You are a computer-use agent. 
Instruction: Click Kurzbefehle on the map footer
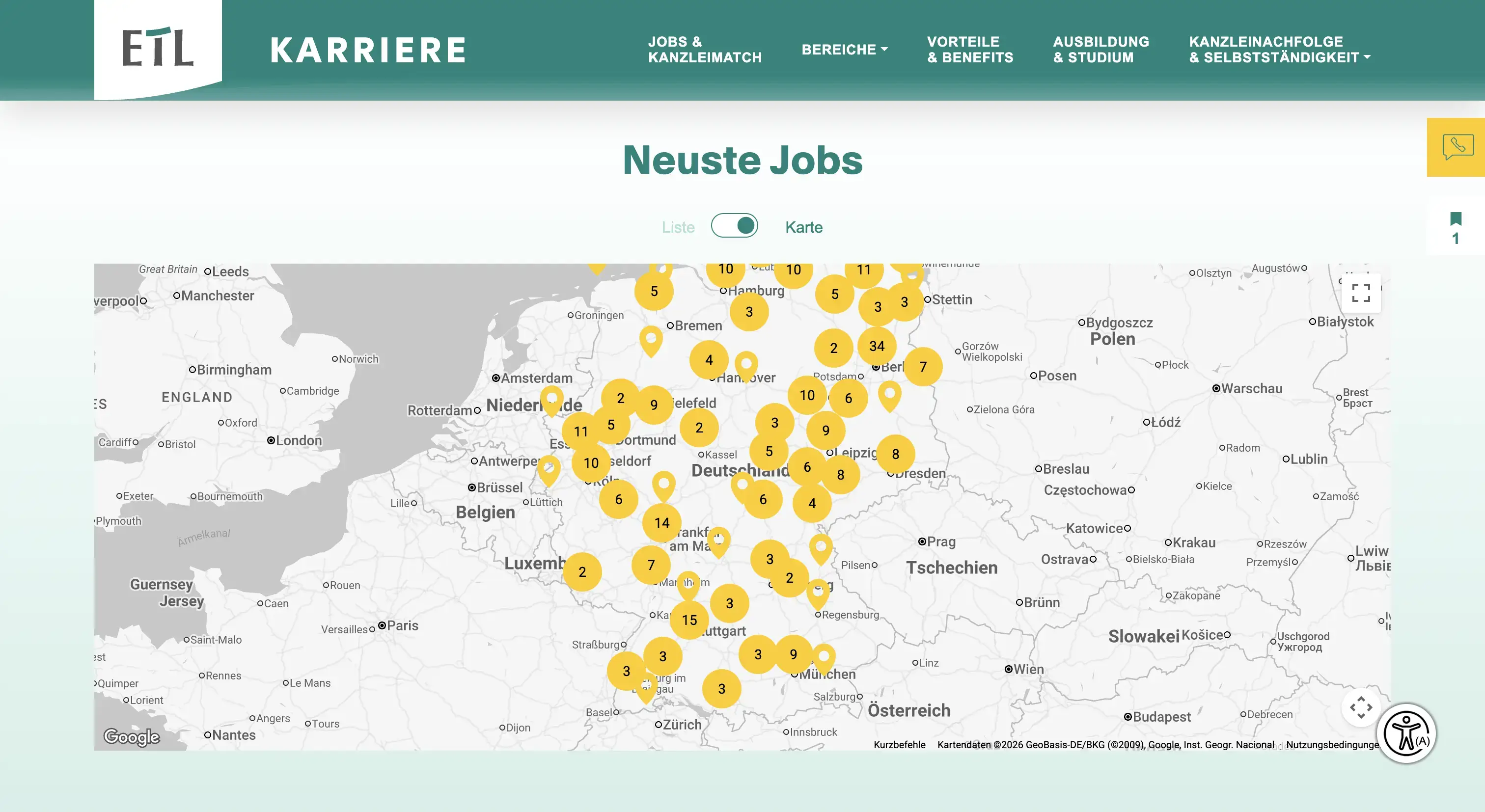[899, 745]
